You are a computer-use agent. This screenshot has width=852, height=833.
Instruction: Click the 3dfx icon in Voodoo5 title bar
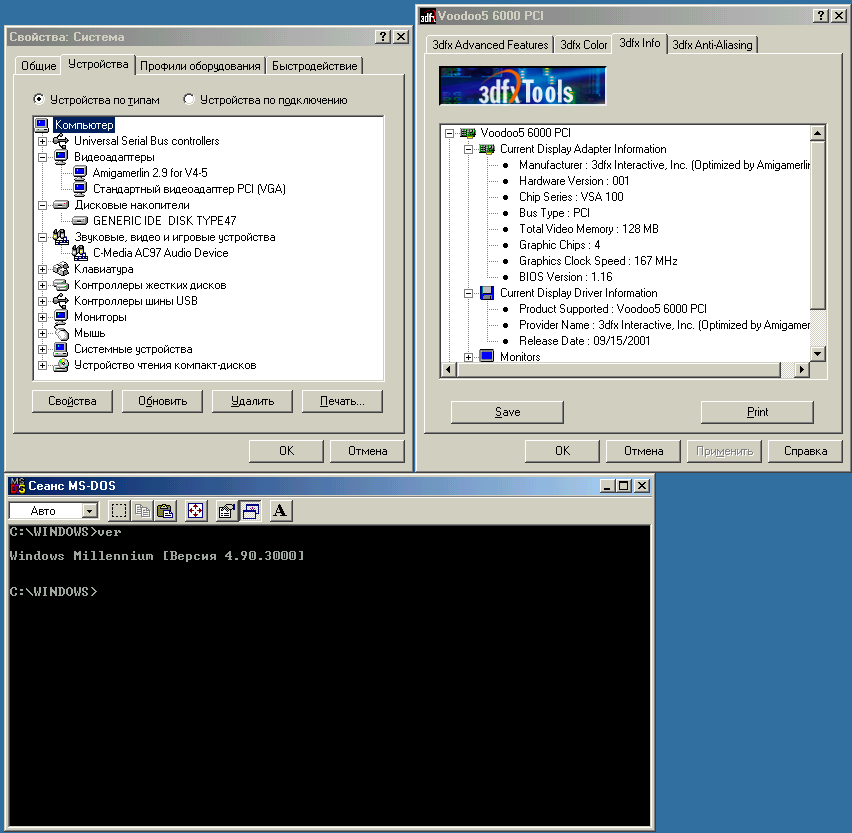click(x=428, y=16)
